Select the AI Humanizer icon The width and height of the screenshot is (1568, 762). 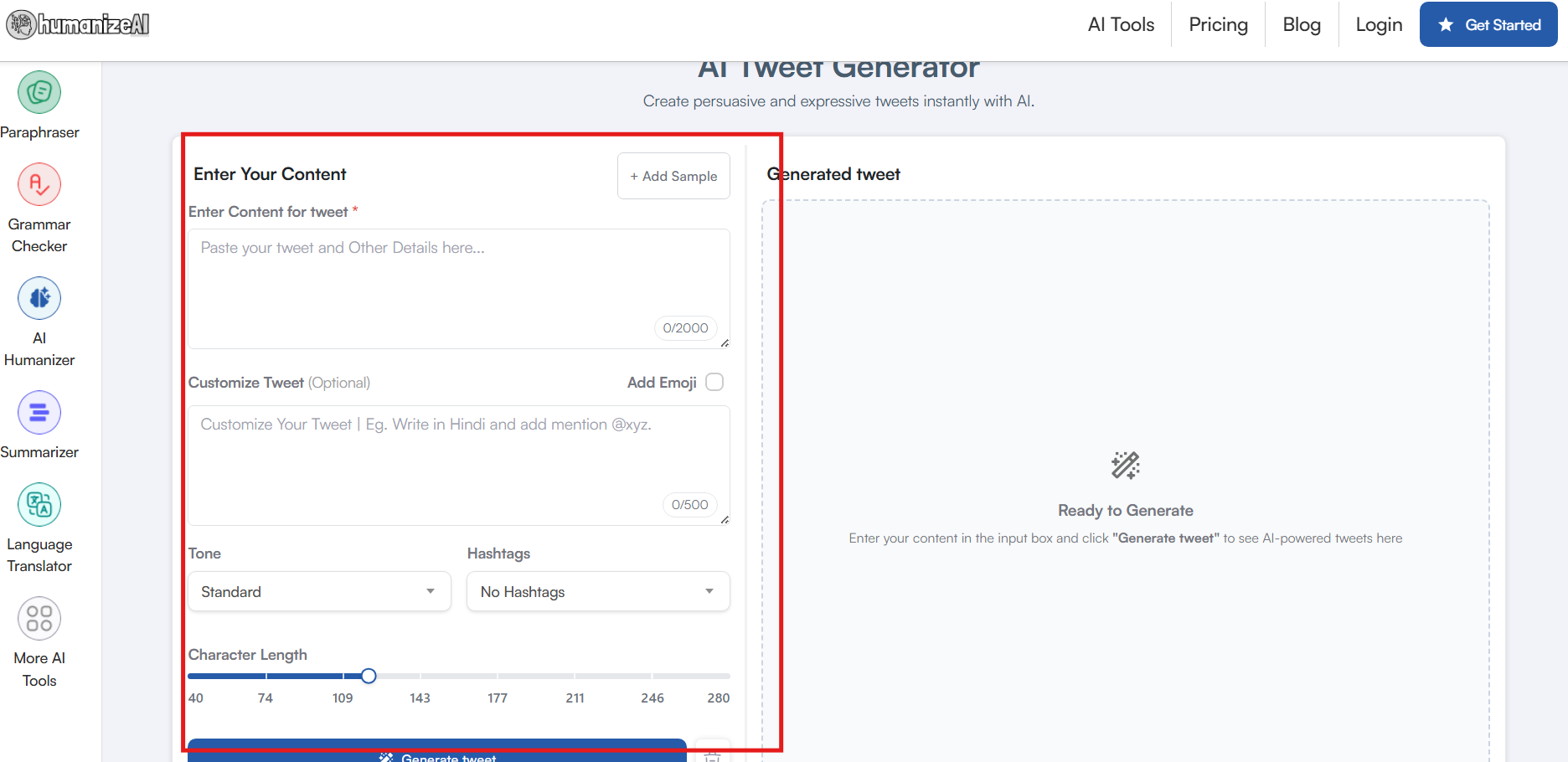pyautogui.click(x=39, y=298)
